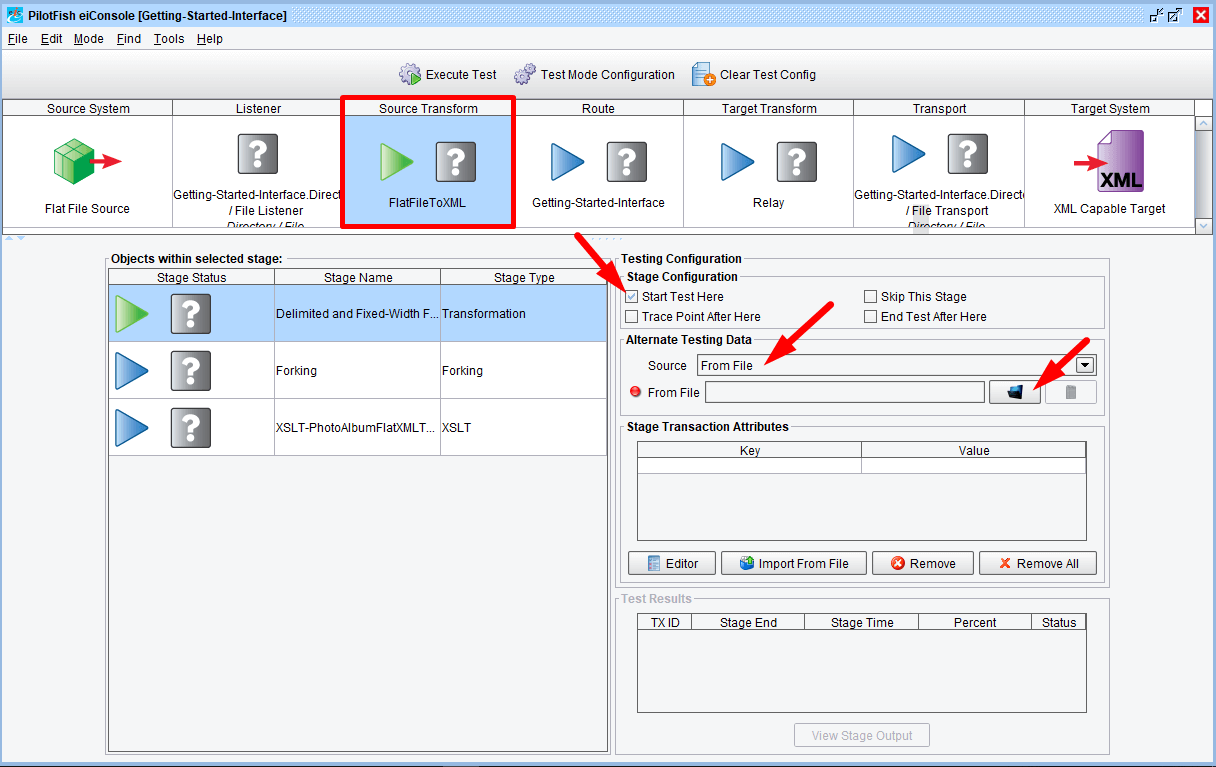Click the Listener question mark icon
This screenshot has width=1216, height=767.
(x=258, y=154)
